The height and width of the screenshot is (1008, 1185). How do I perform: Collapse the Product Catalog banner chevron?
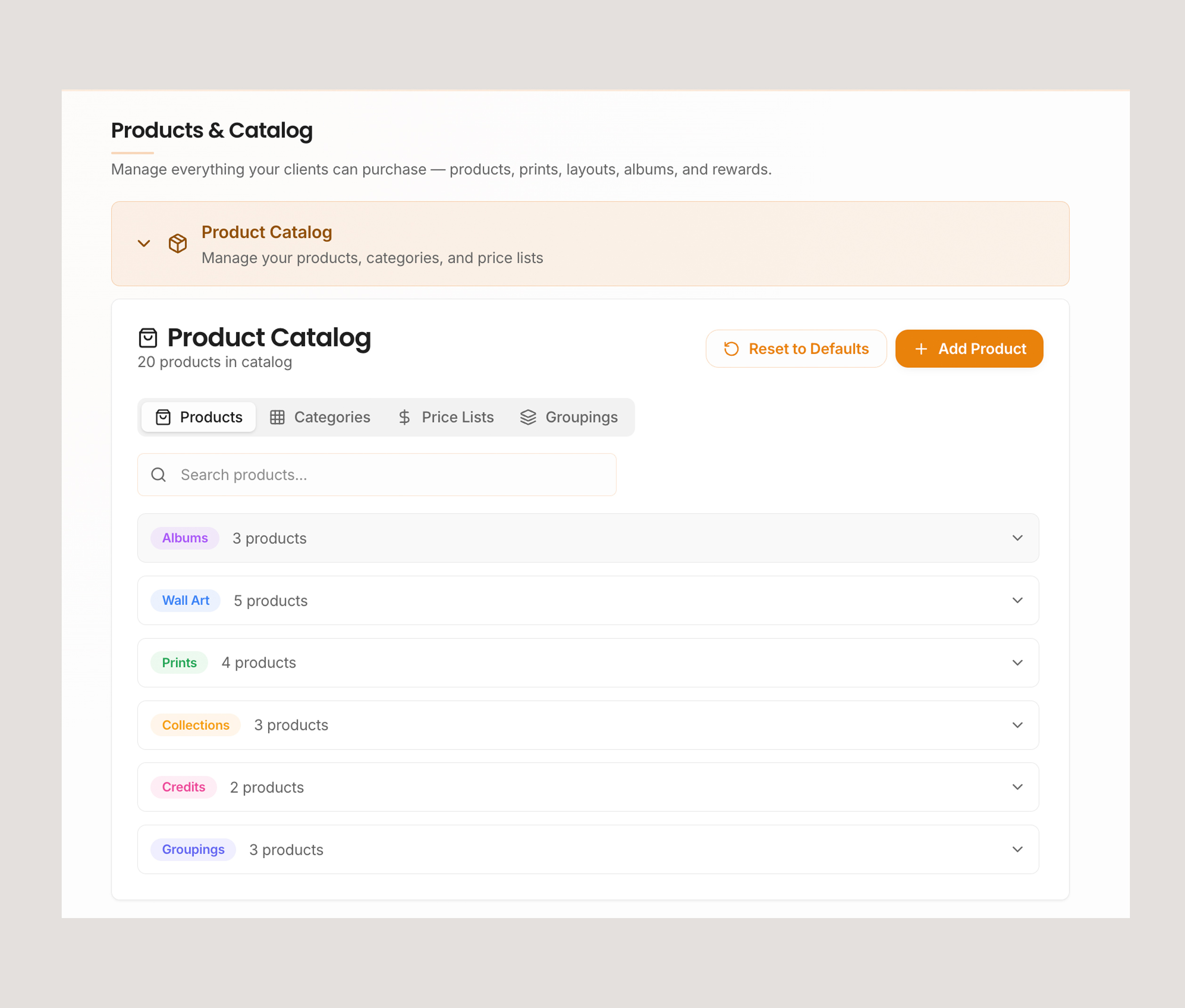pos(144,243)
